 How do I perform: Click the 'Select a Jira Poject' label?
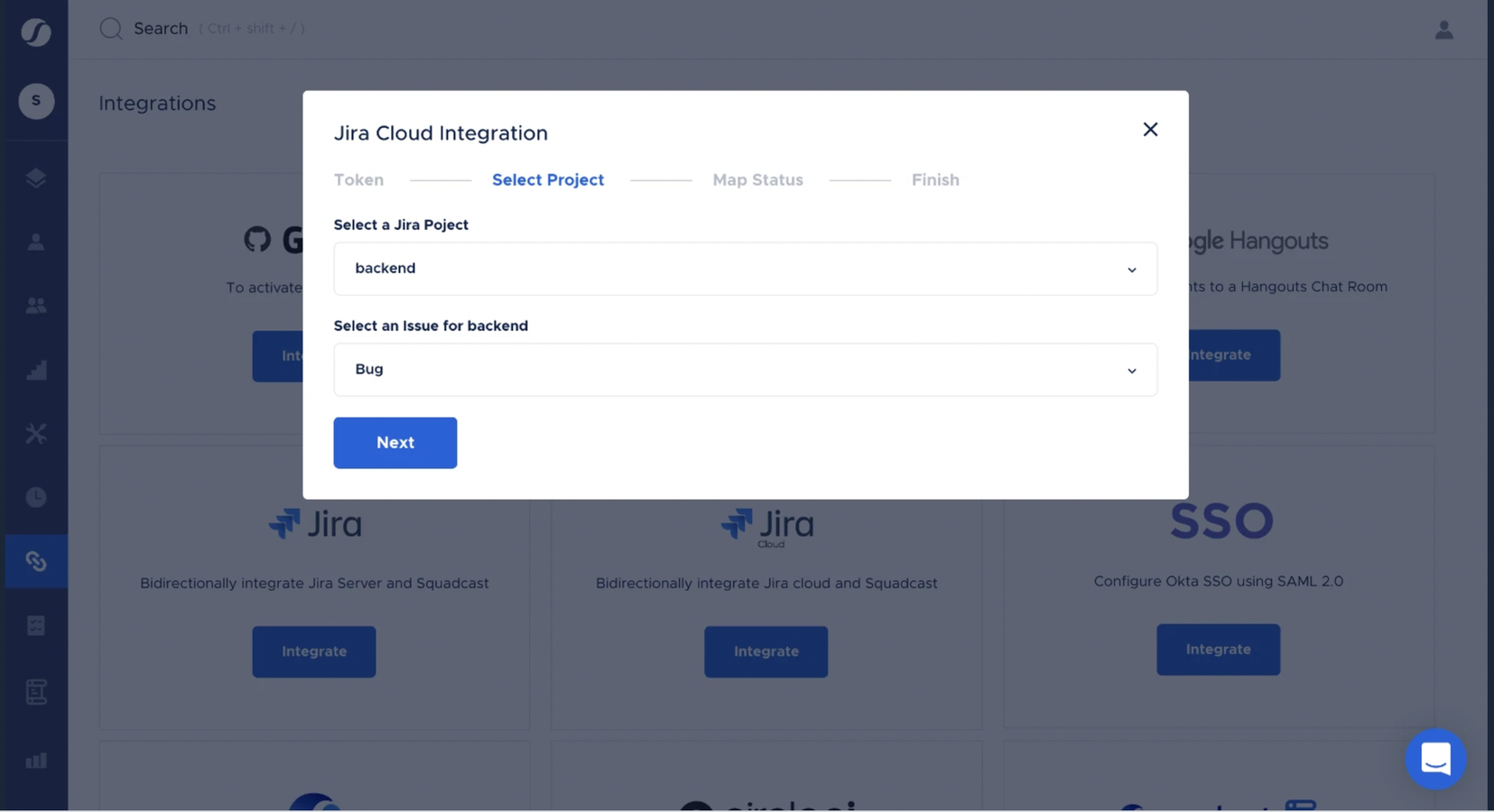[401, 225]
